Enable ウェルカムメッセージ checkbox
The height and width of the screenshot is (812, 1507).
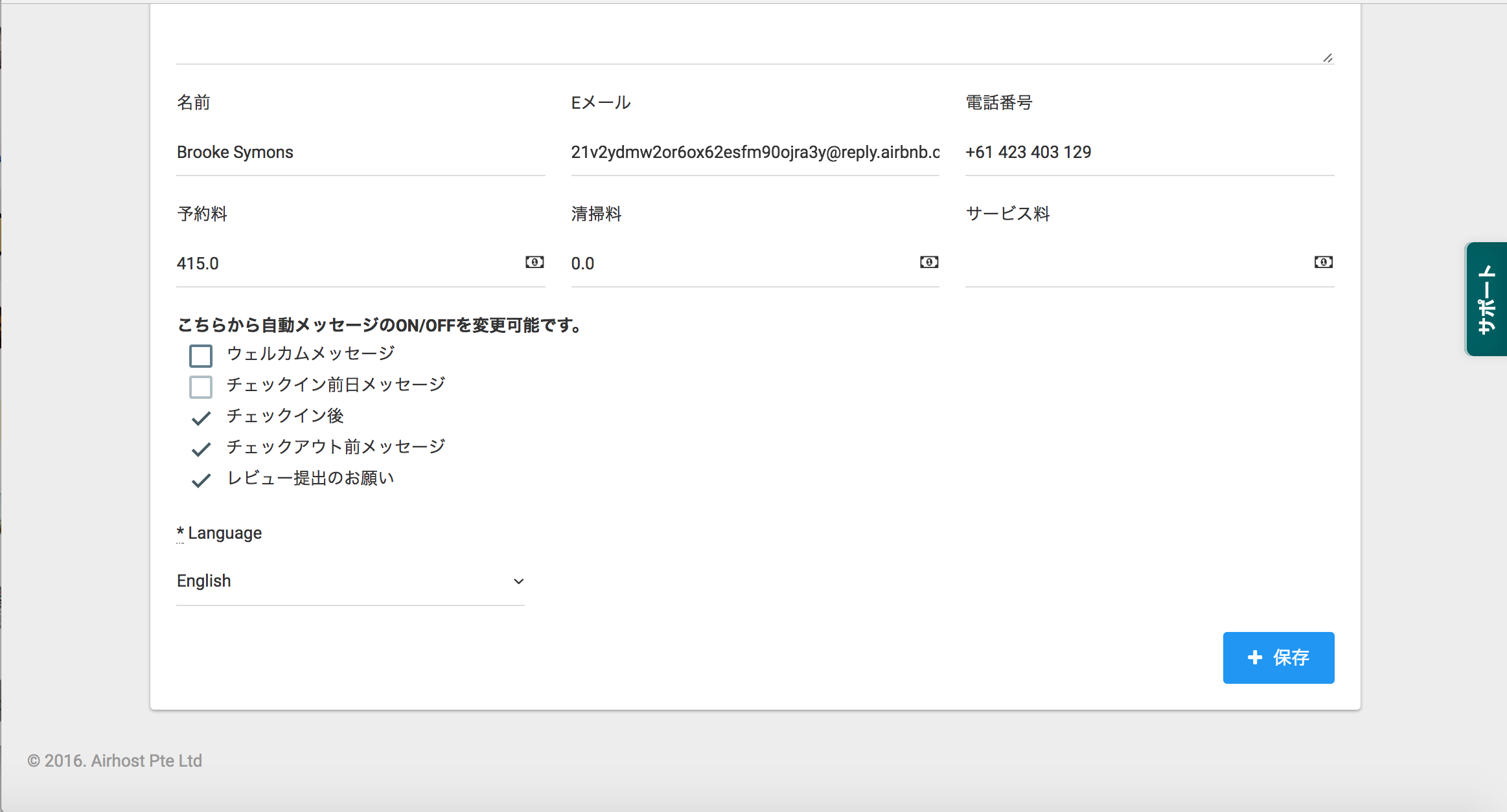(x=201, y=355)
